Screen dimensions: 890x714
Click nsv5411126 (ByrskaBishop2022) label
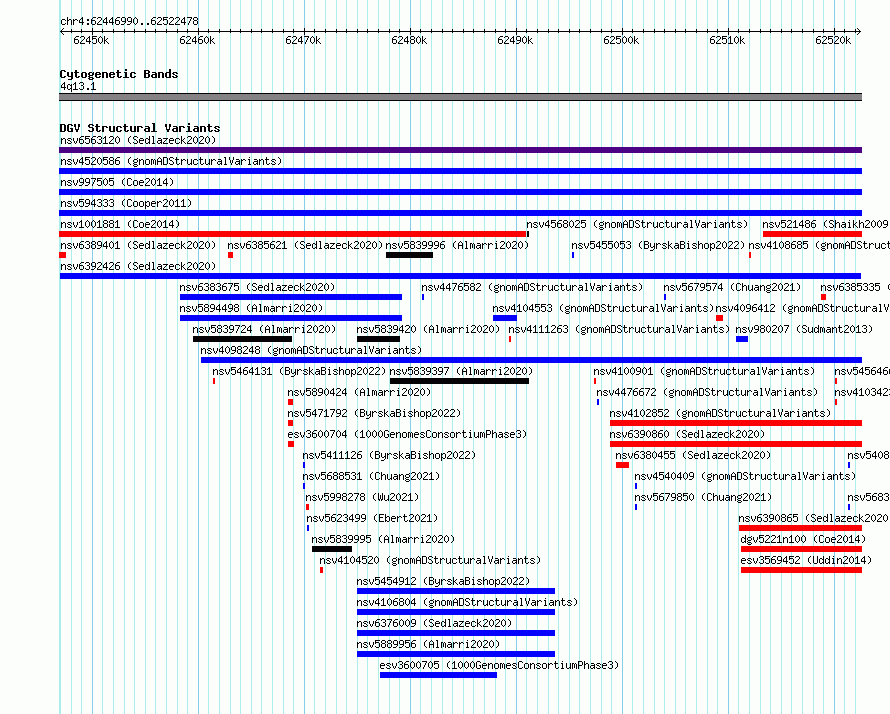pyautogui.click(x=389, y=455)
